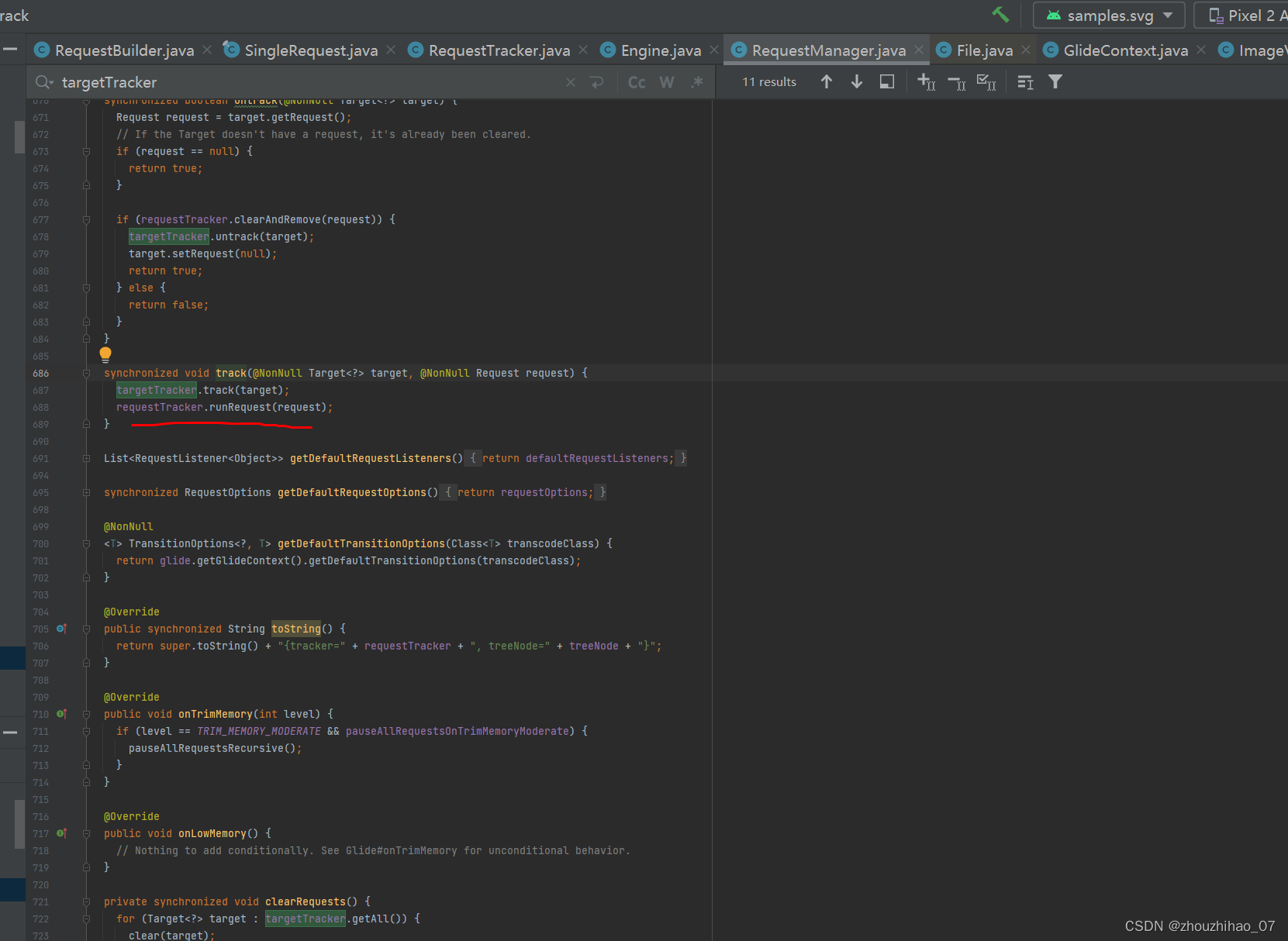
Task: Click requestTracker.runRequest call
Action: [x=224, y=407]
